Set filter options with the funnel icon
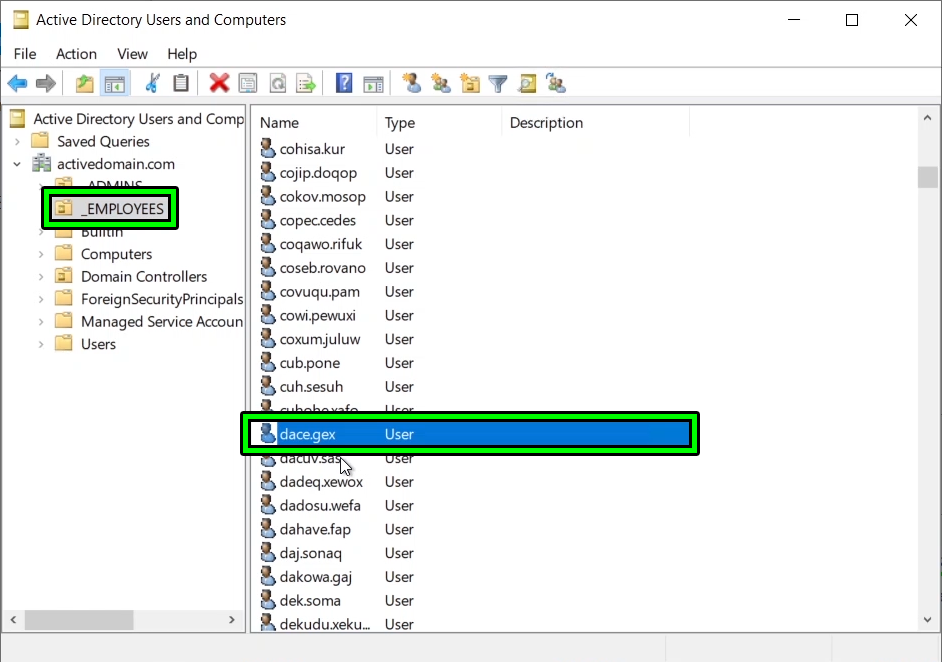The height and width of the screenshot is (662, 942). tap(497, 83)
